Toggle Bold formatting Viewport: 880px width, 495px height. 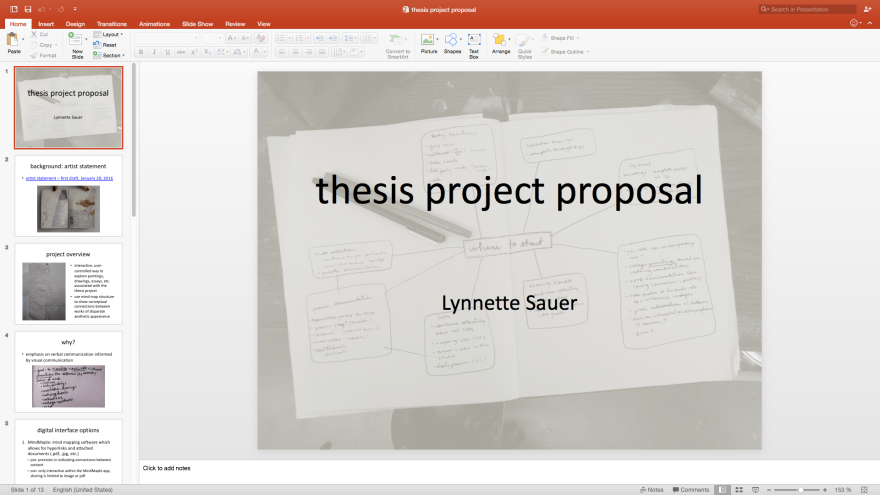pyautogui.click(x=141, y=52)
